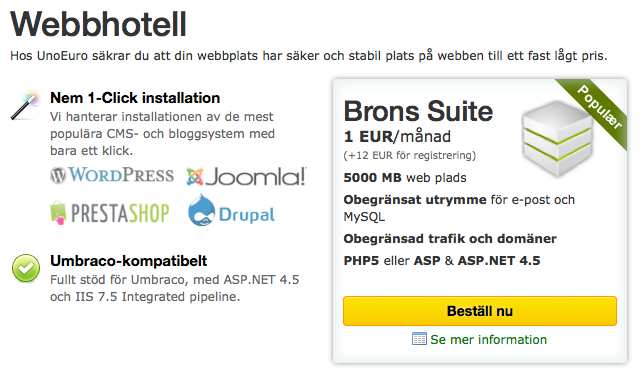This screenshot has height=375, width=640.
Task: Click the table icon beside Se mer information
Action: 419,339
